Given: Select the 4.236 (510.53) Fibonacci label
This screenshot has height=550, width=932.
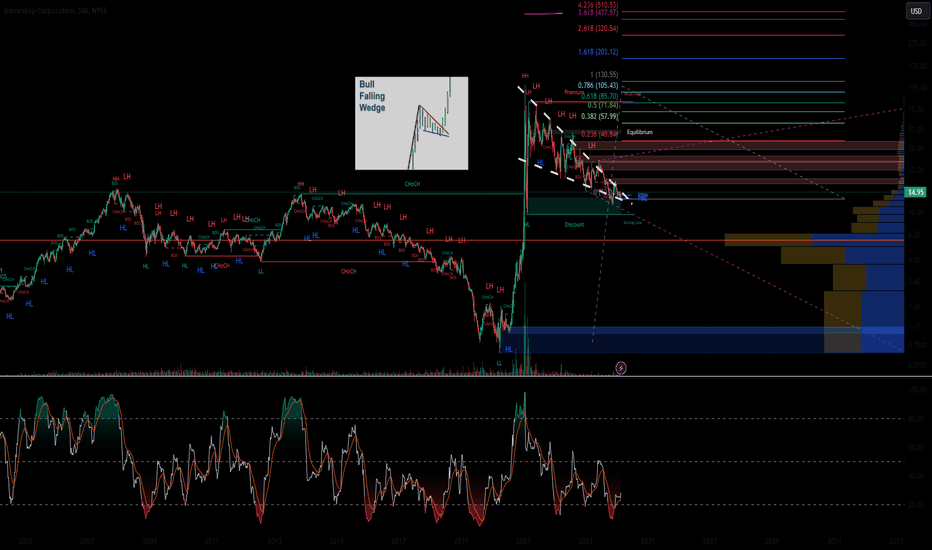Looking at the screenshot, I should click(598, 5).
